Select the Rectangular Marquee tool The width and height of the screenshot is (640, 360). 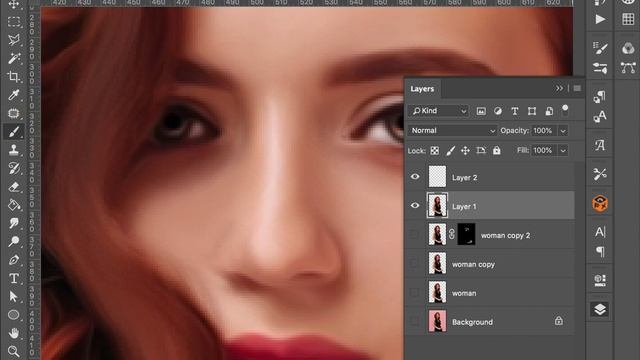[14, 22]
